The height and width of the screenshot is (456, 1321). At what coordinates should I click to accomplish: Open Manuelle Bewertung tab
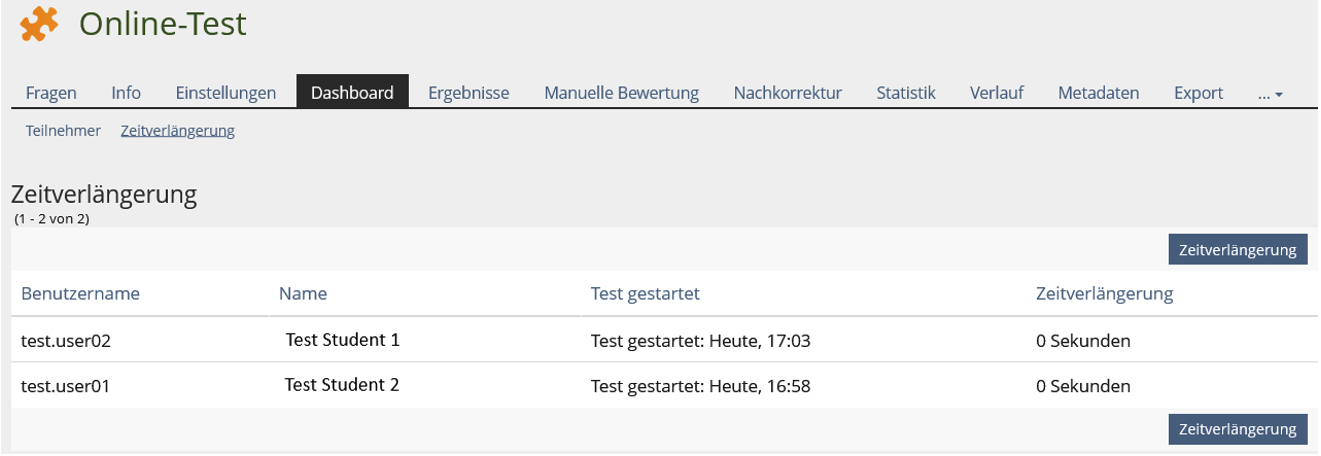(x=621, y=93)
